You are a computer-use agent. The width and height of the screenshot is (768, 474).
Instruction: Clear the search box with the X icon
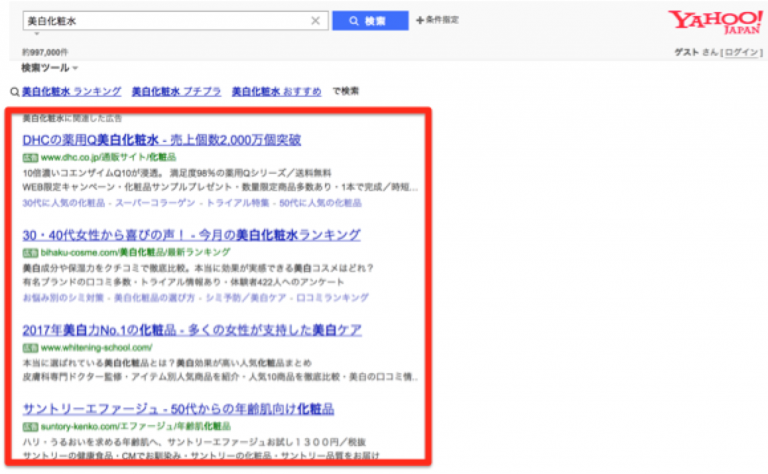[x=315, y=21]
